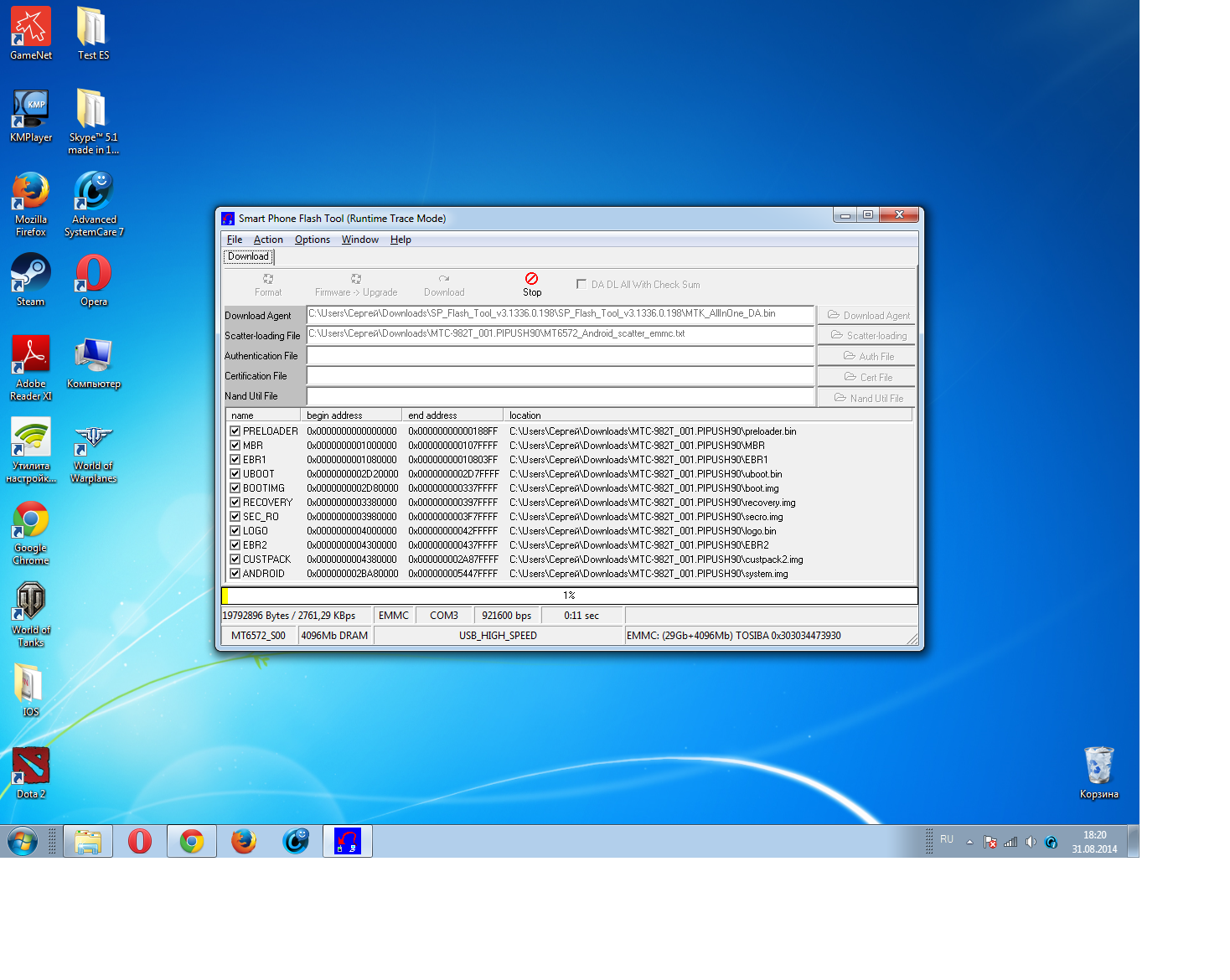Viewport: 1230px width, 980px height.
Task: Launch the Mozilla Firefox desktop shortcut
Action: pos(31,204)
